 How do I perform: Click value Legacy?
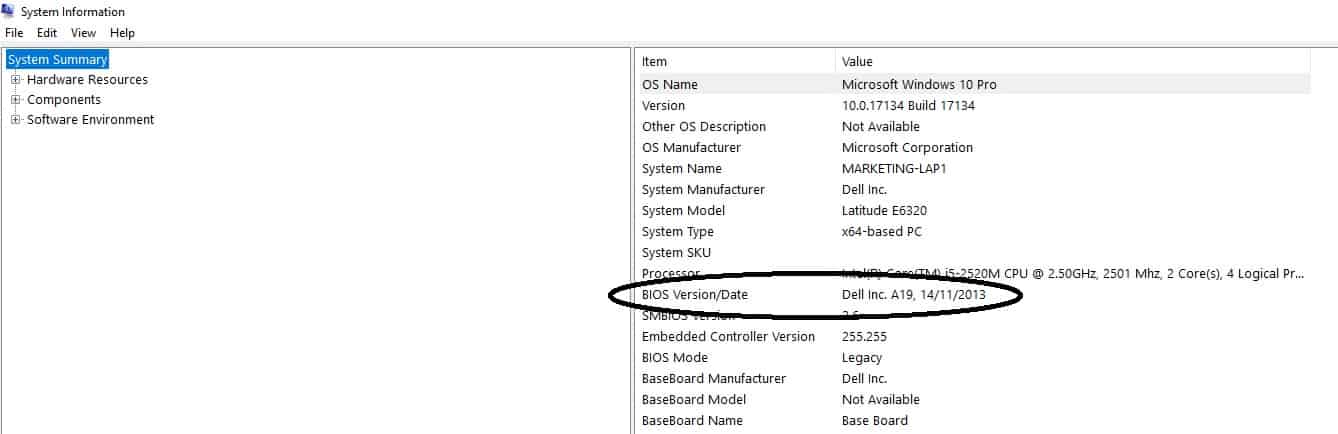(x=862, y=358)
